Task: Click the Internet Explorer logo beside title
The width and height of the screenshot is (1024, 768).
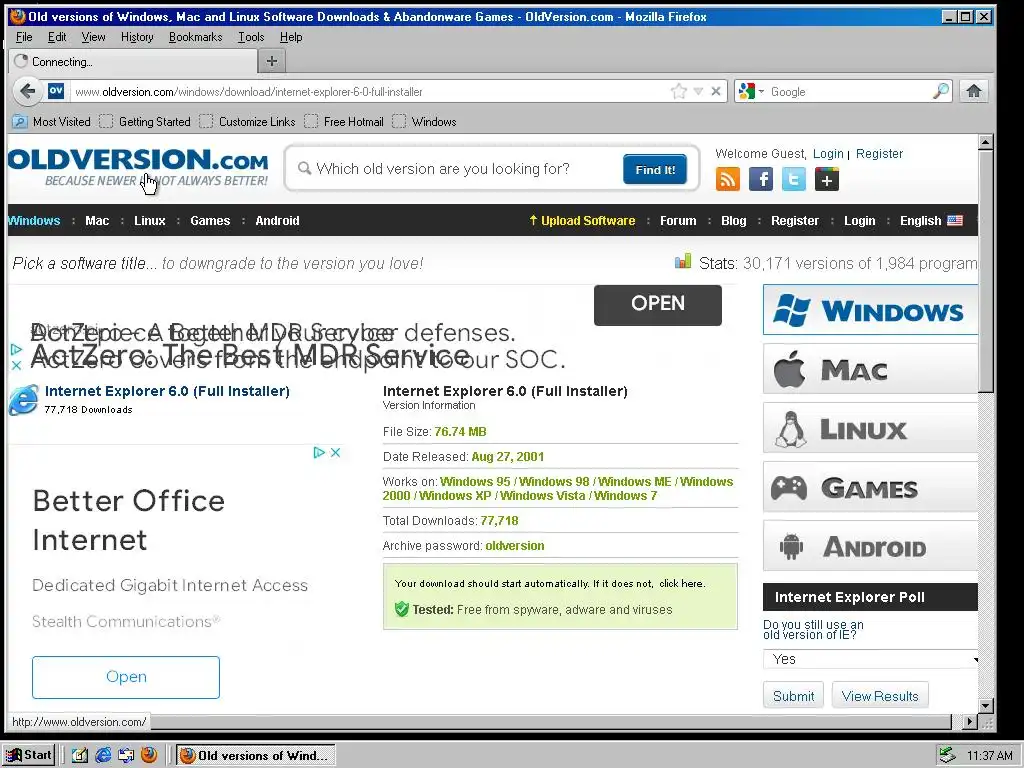Action: point(23,400)
